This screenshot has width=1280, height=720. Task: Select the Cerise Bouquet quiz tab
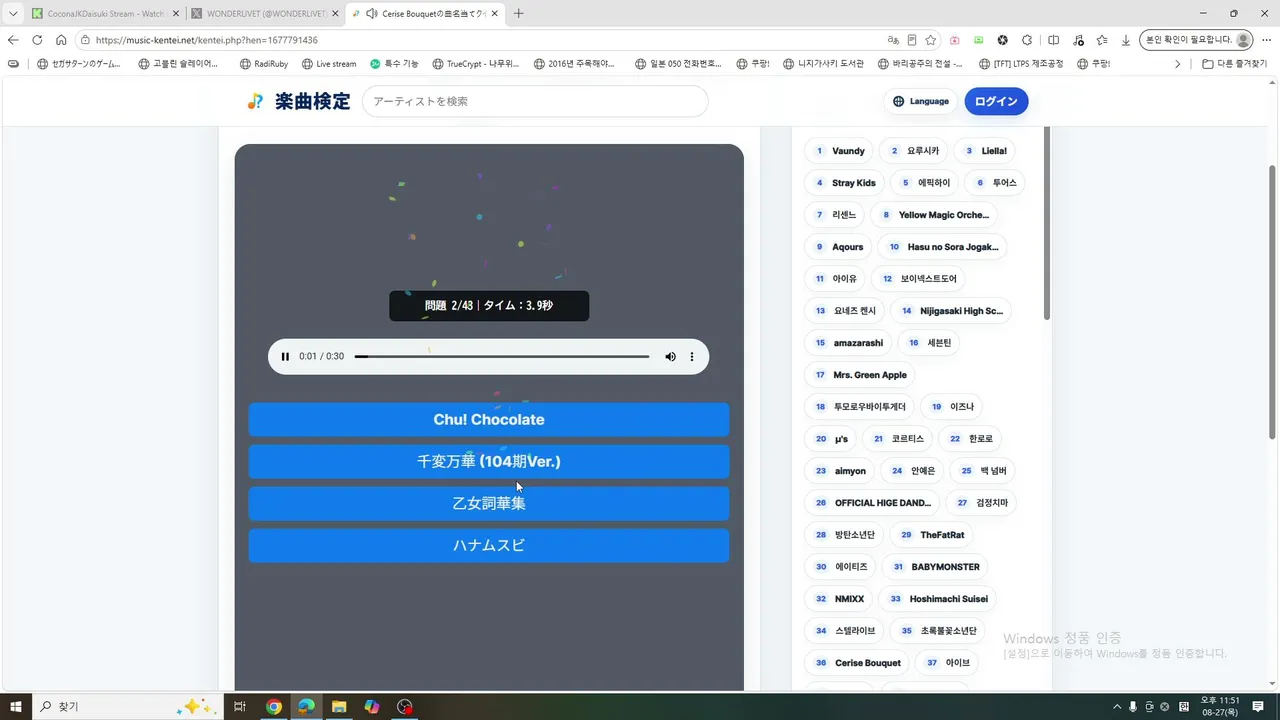point(424,13)
